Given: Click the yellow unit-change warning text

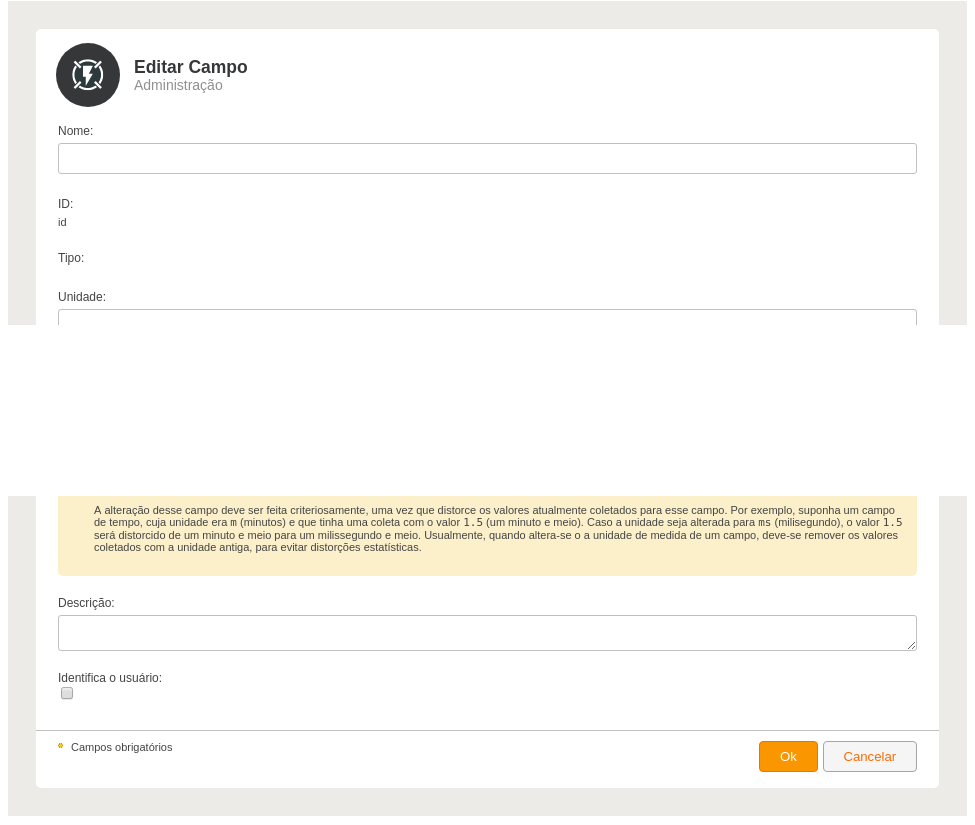Looking at the screenshot, I should (497, 528).
